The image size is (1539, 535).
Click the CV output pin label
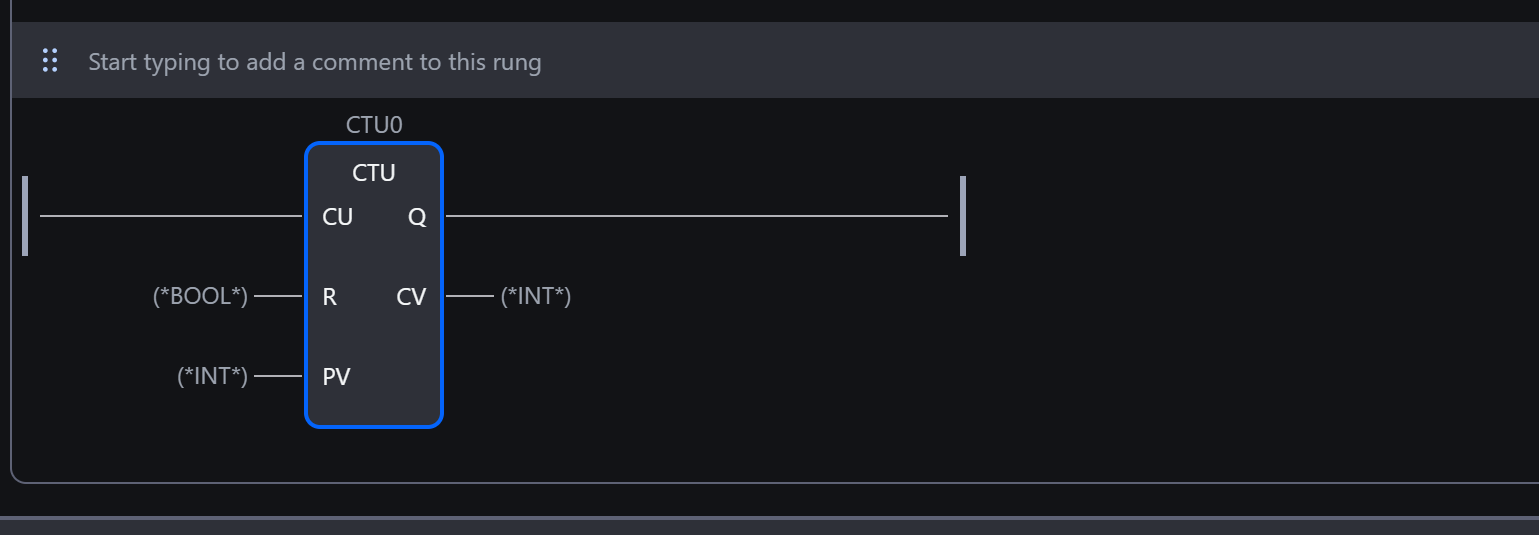411,297
